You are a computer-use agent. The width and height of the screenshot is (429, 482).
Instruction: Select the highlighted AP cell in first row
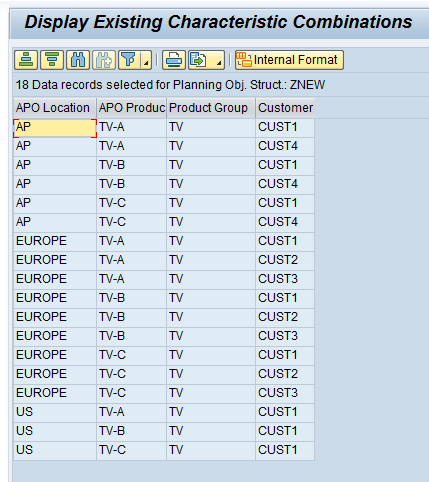click(55, 128)
